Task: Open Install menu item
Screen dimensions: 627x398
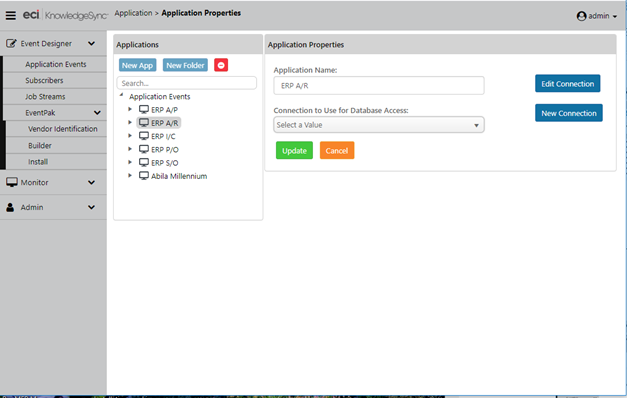Action: (38, 162)
